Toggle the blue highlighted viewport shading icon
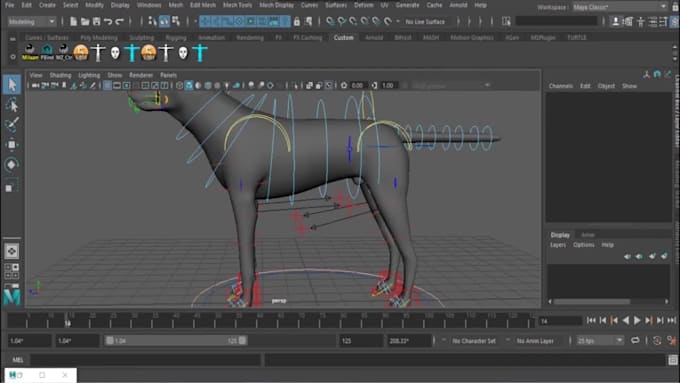Viewport: 680px width, 383px height. click(189, 85)
